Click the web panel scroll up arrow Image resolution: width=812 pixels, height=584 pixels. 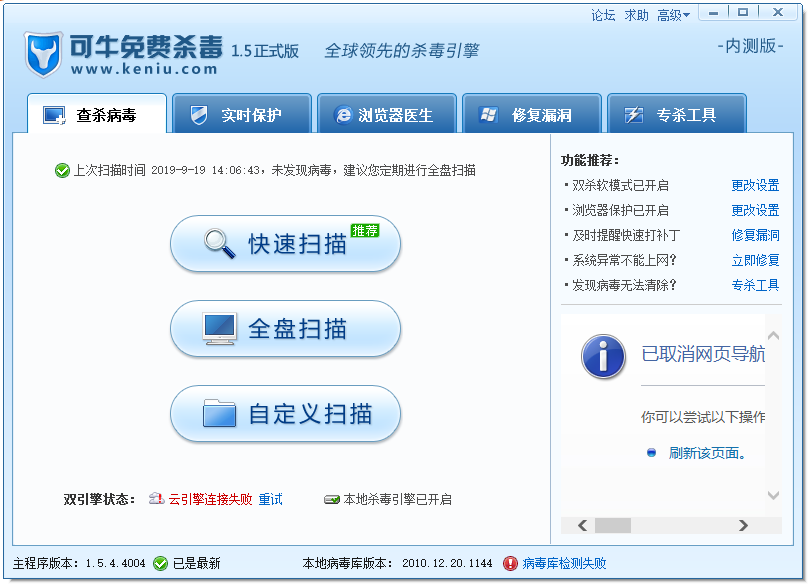click(x=773, y=335)
